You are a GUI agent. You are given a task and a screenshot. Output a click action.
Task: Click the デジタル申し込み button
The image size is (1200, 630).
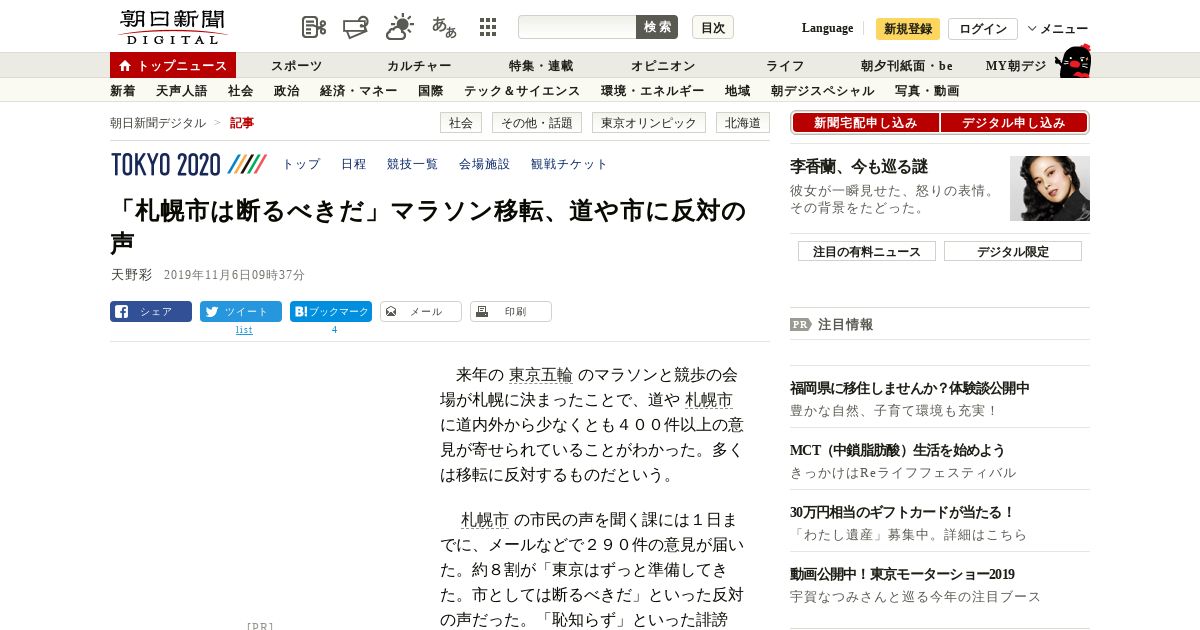(x=1014, y=123)
